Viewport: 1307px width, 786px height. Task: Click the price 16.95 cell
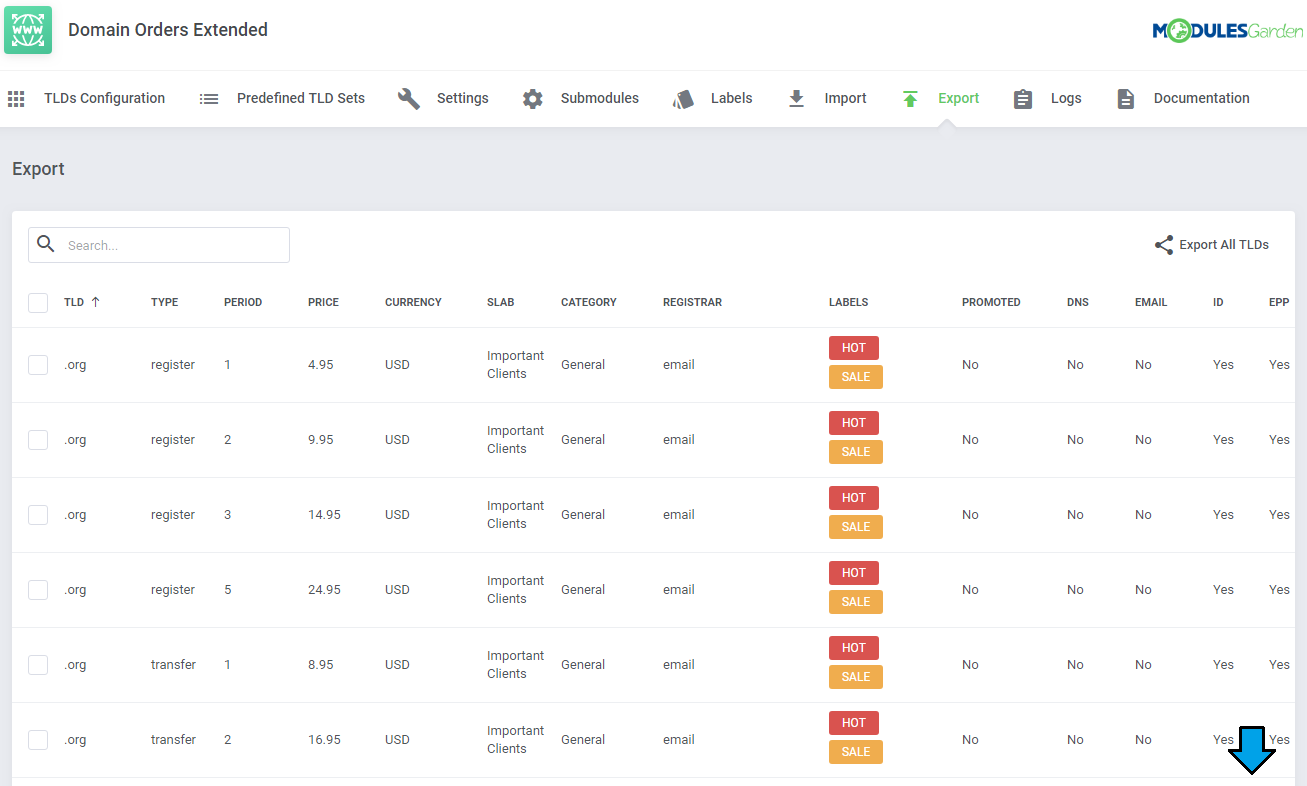(324, 740)
